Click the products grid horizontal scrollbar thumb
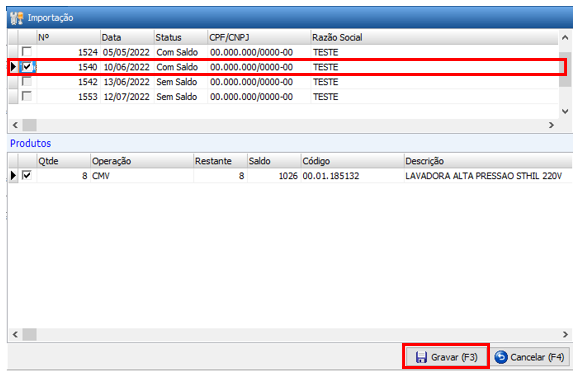 [x=29, y=334]
